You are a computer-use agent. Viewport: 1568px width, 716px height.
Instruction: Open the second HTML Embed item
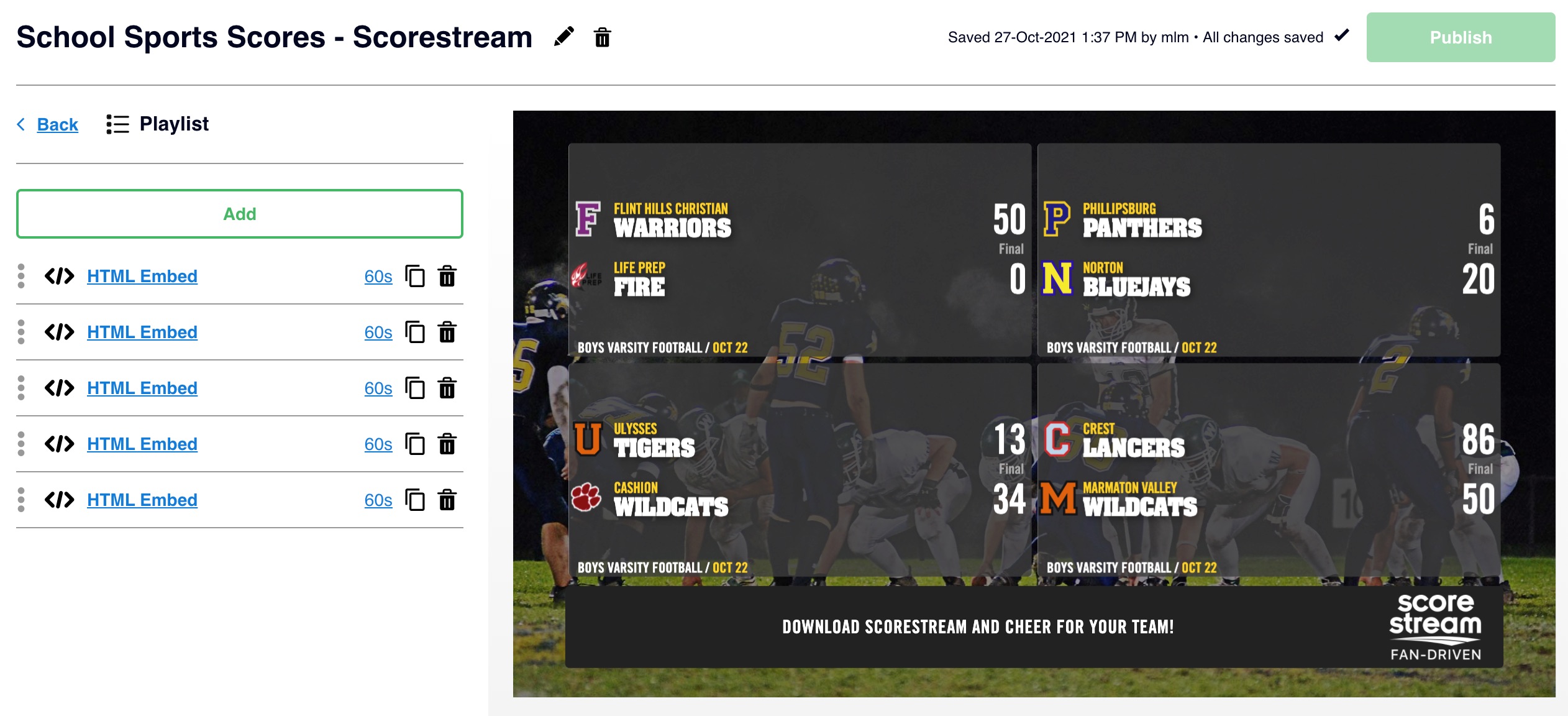coord(142,332)
